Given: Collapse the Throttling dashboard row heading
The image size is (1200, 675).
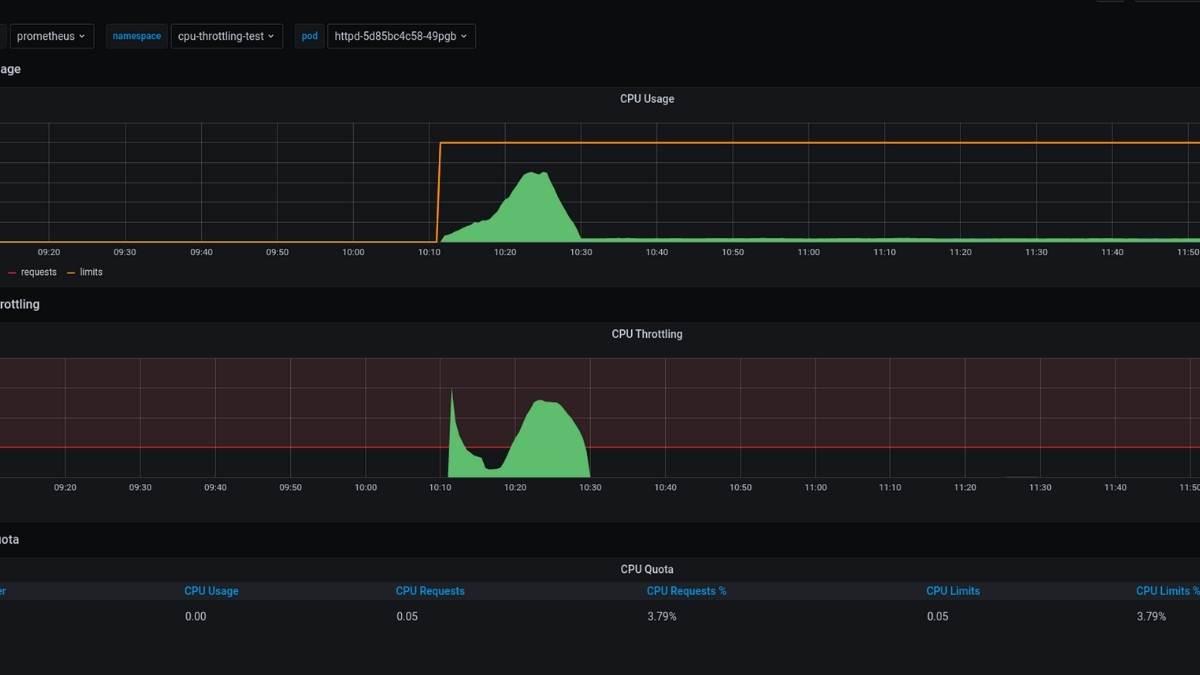Looking at the screenshot, I should (20, 304).
